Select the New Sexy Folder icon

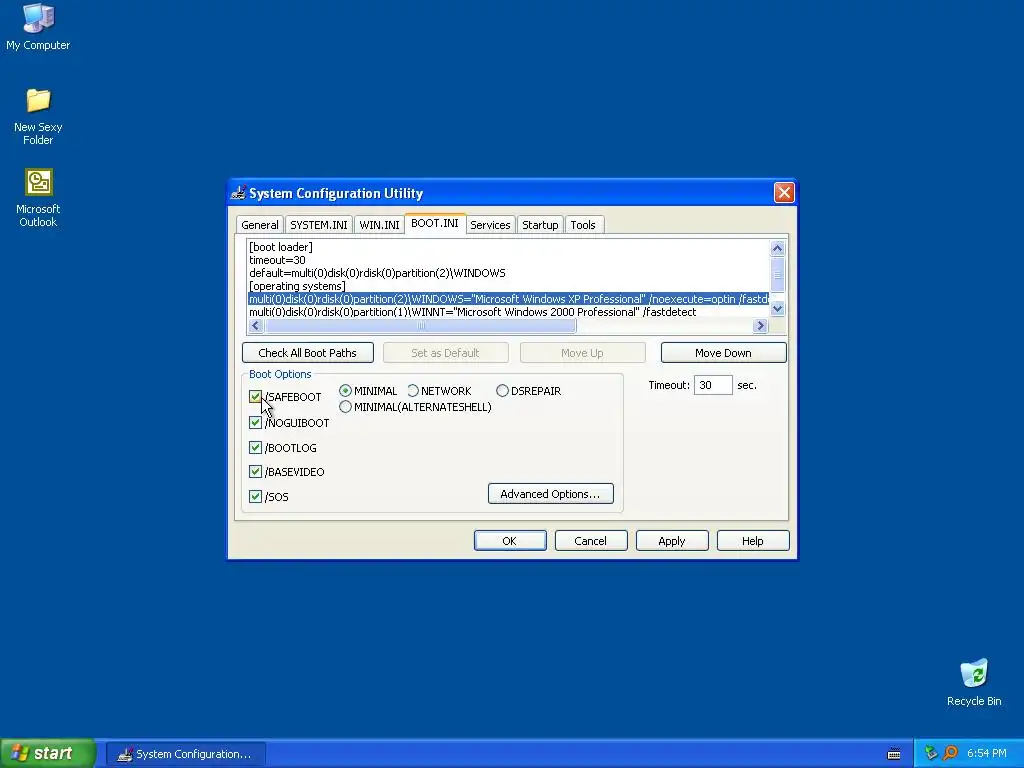[38, 116]
